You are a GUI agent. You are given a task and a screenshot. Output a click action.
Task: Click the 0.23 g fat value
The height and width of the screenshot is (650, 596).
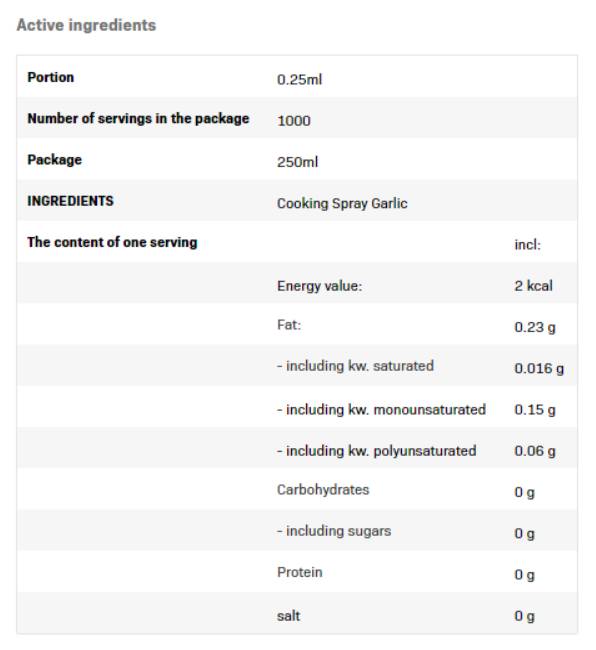[535, 327]
